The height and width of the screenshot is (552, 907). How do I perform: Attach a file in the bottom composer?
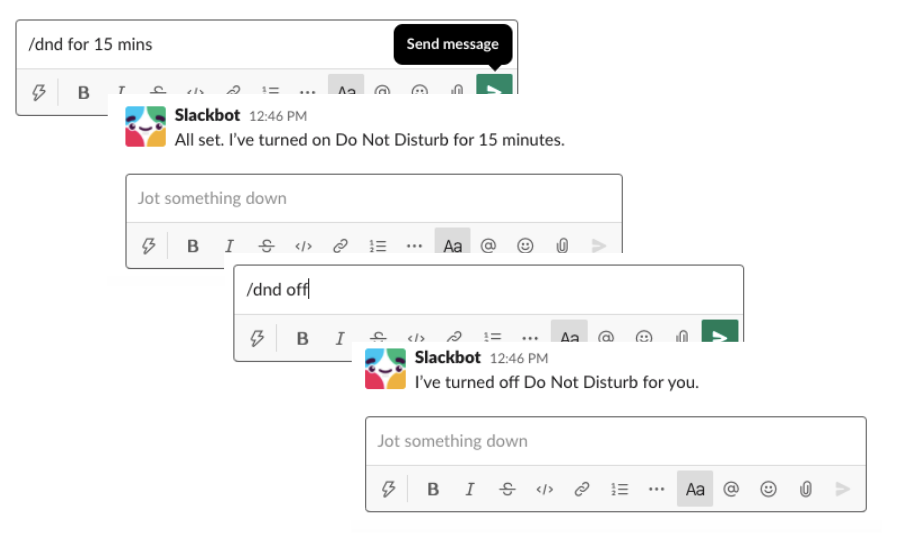point(805,489)
